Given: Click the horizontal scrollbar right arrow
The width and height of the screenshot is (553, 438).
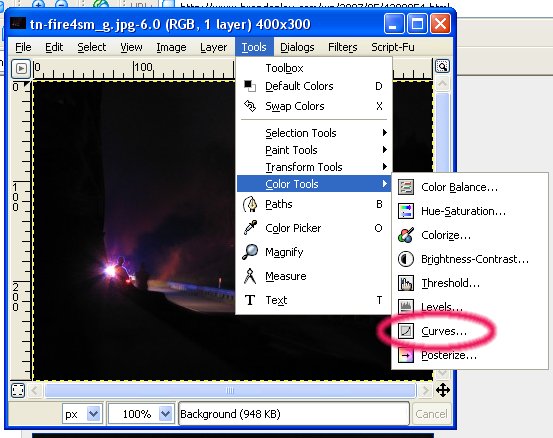Looking at the screenshot, I should pyautogui.click(x=425, y=390).
